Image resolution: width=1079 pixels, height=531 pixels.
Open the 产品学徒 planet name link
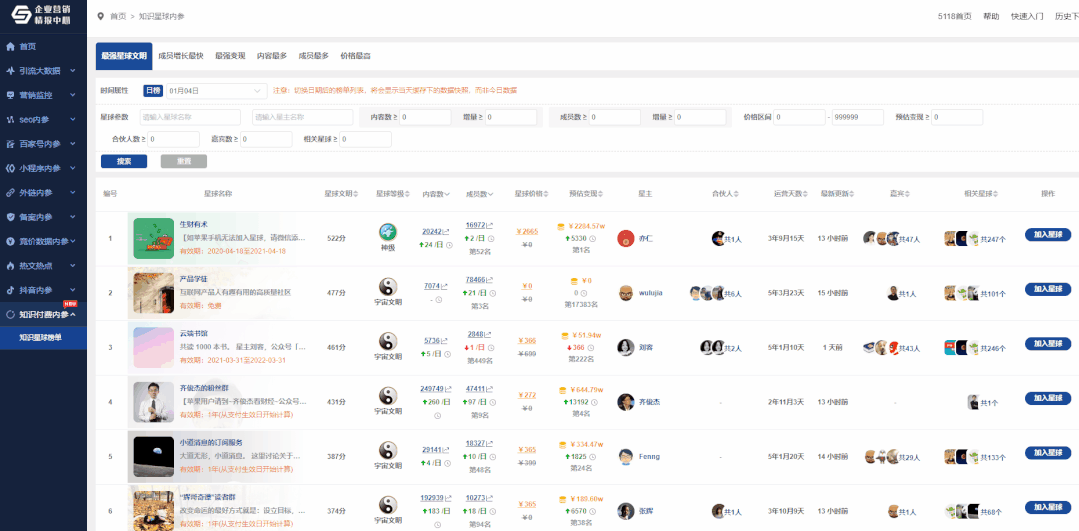coord(193,279)
